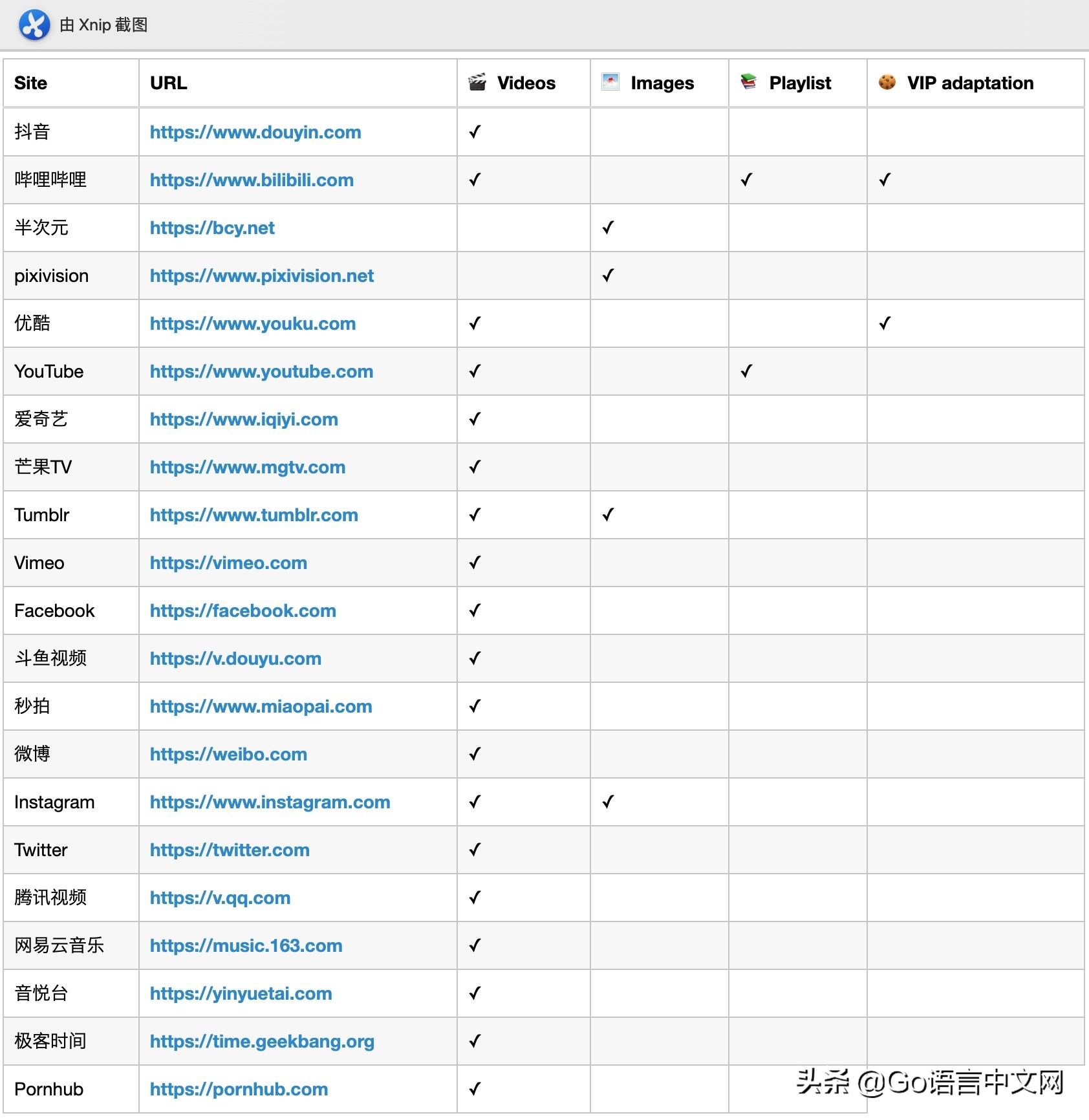Click the 由 Xnip 截图 label

(103, 25)
